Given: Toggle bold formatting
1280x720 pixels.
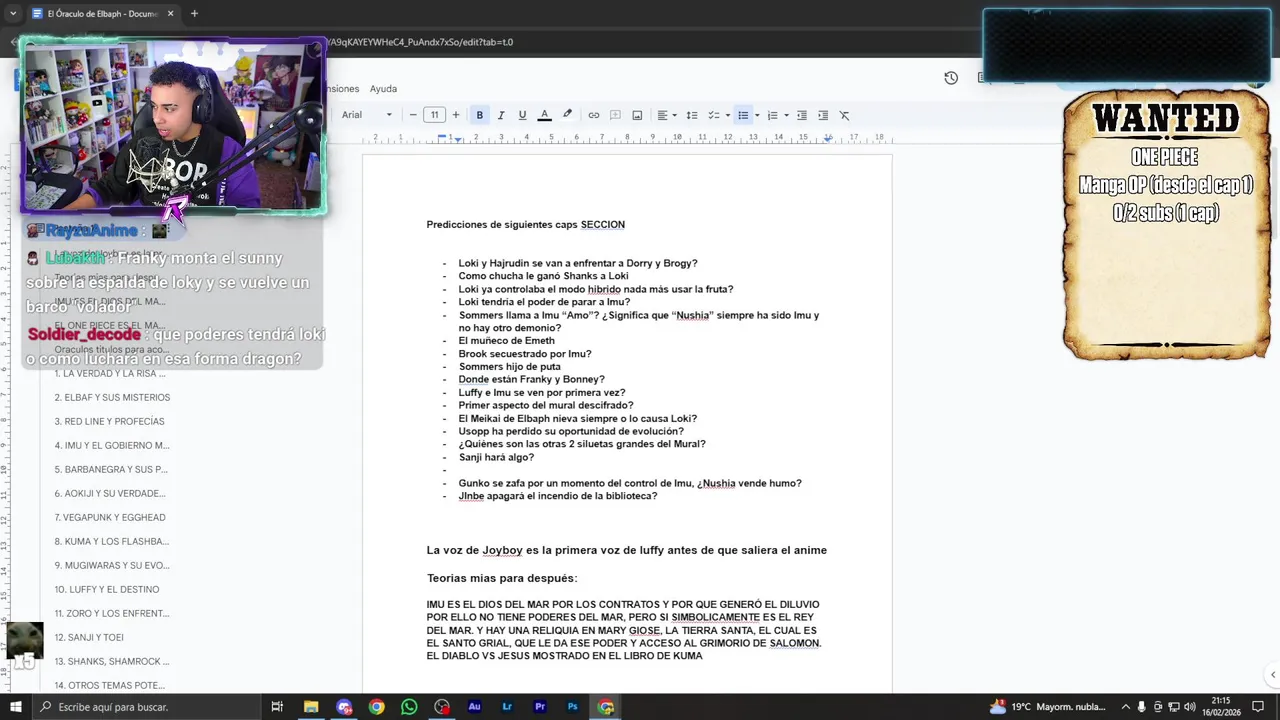Looking at the screenshot, I should (479, 115).
